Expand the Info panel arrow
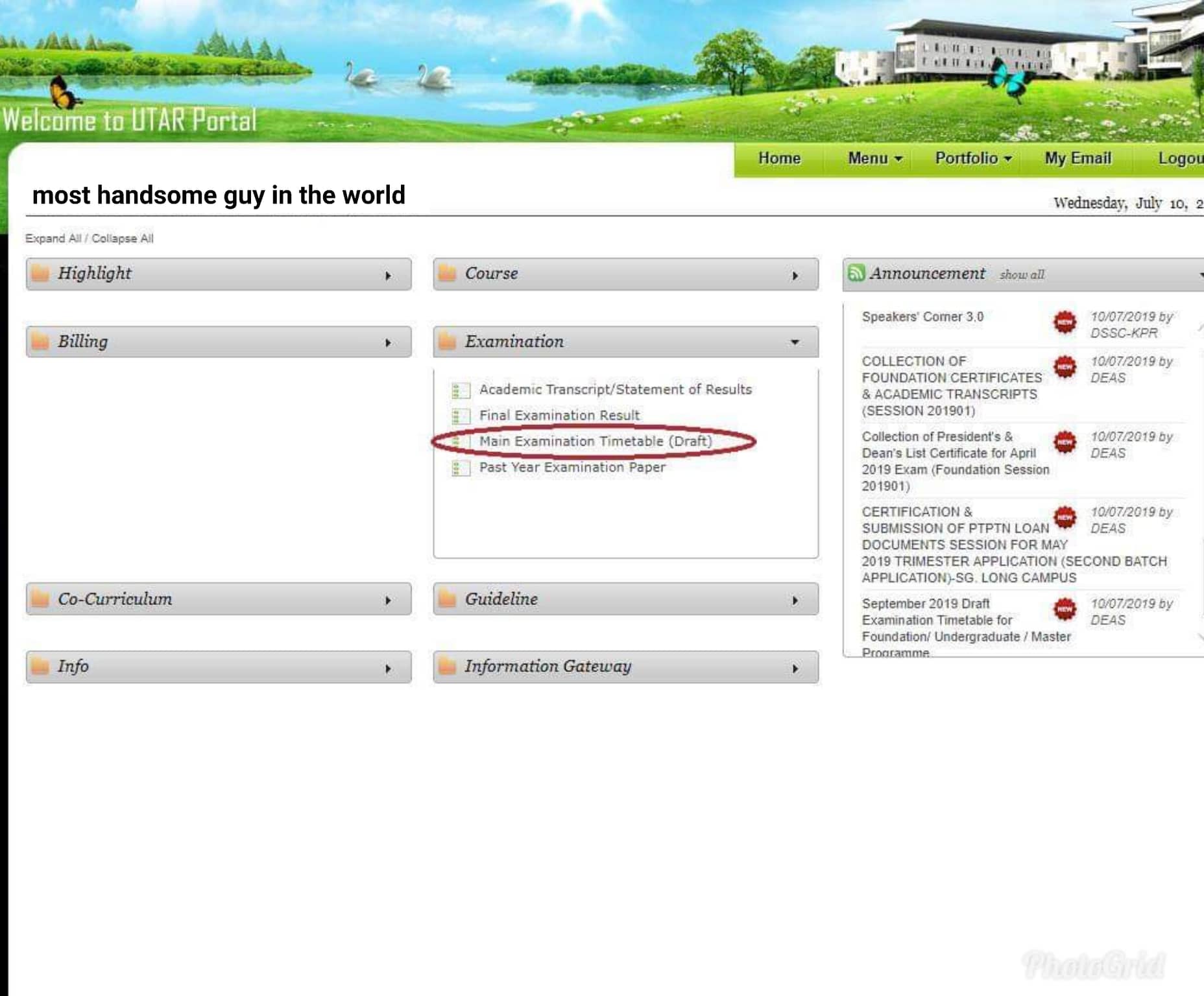1204x996 pixels. click(388, 669)
